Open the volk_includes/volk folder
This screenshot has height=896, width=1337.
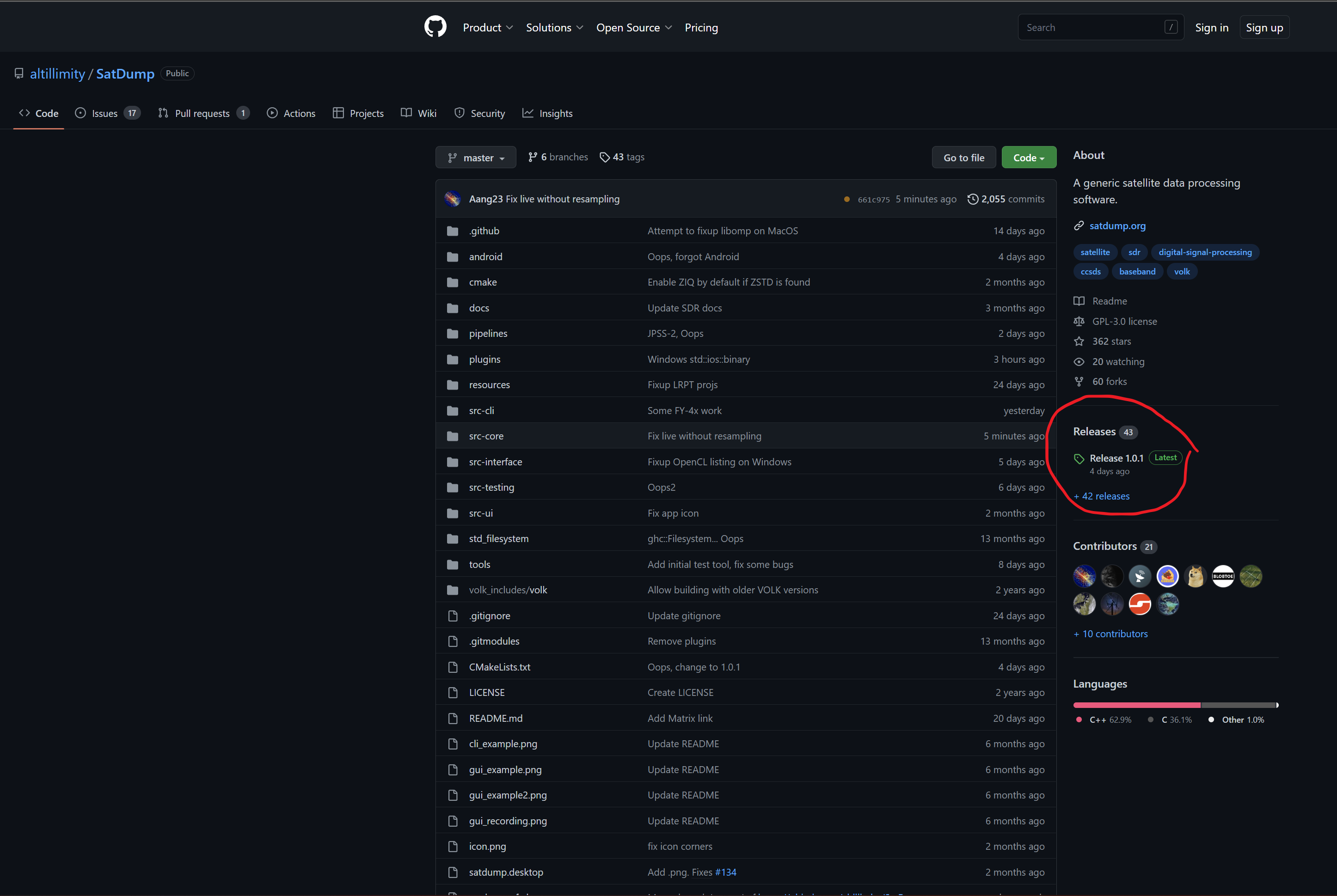pyautogui.click(x=508, y=590)
